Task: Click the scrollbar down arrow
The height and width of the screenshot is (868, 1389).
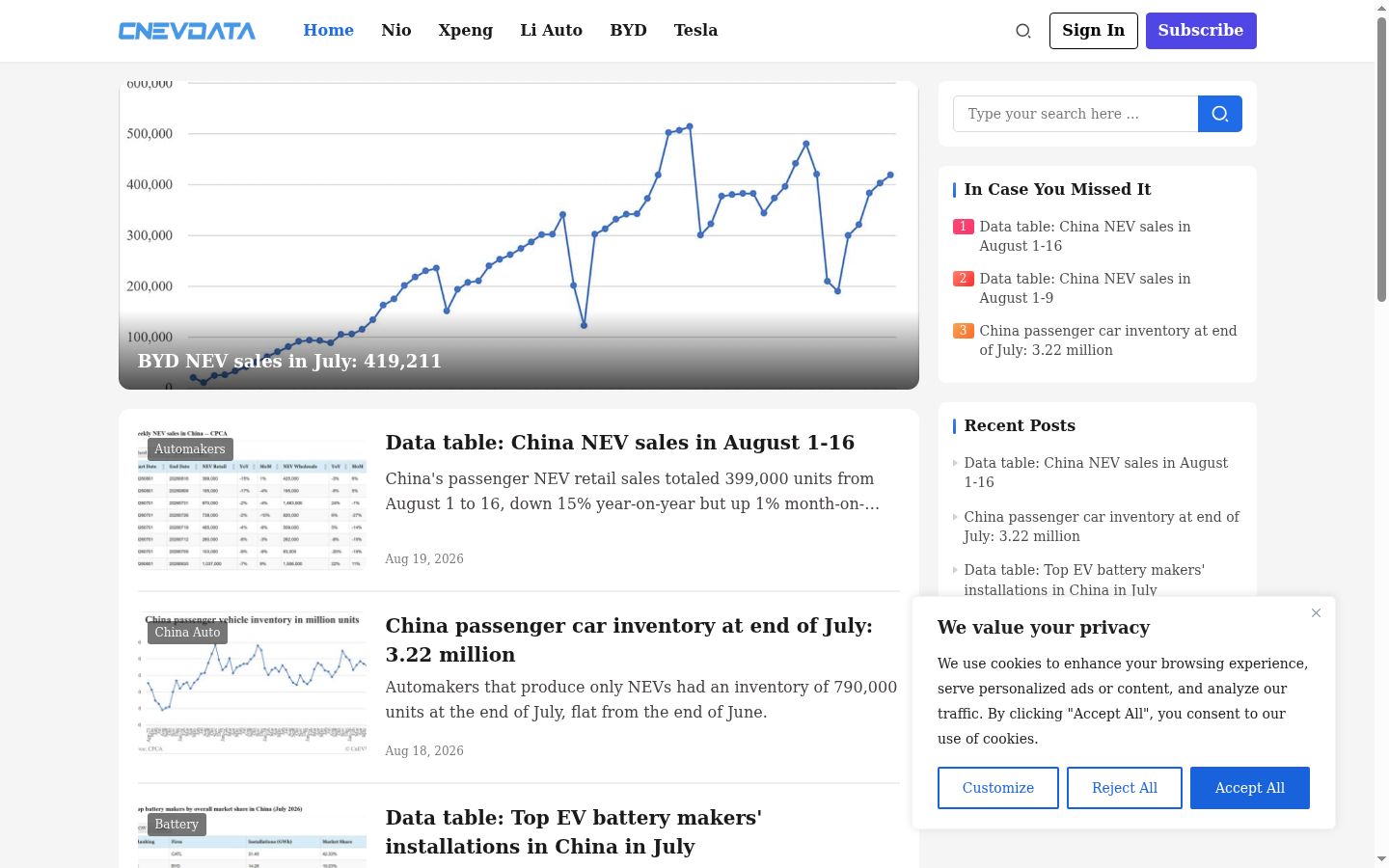Action: (x=1381, y=859)
